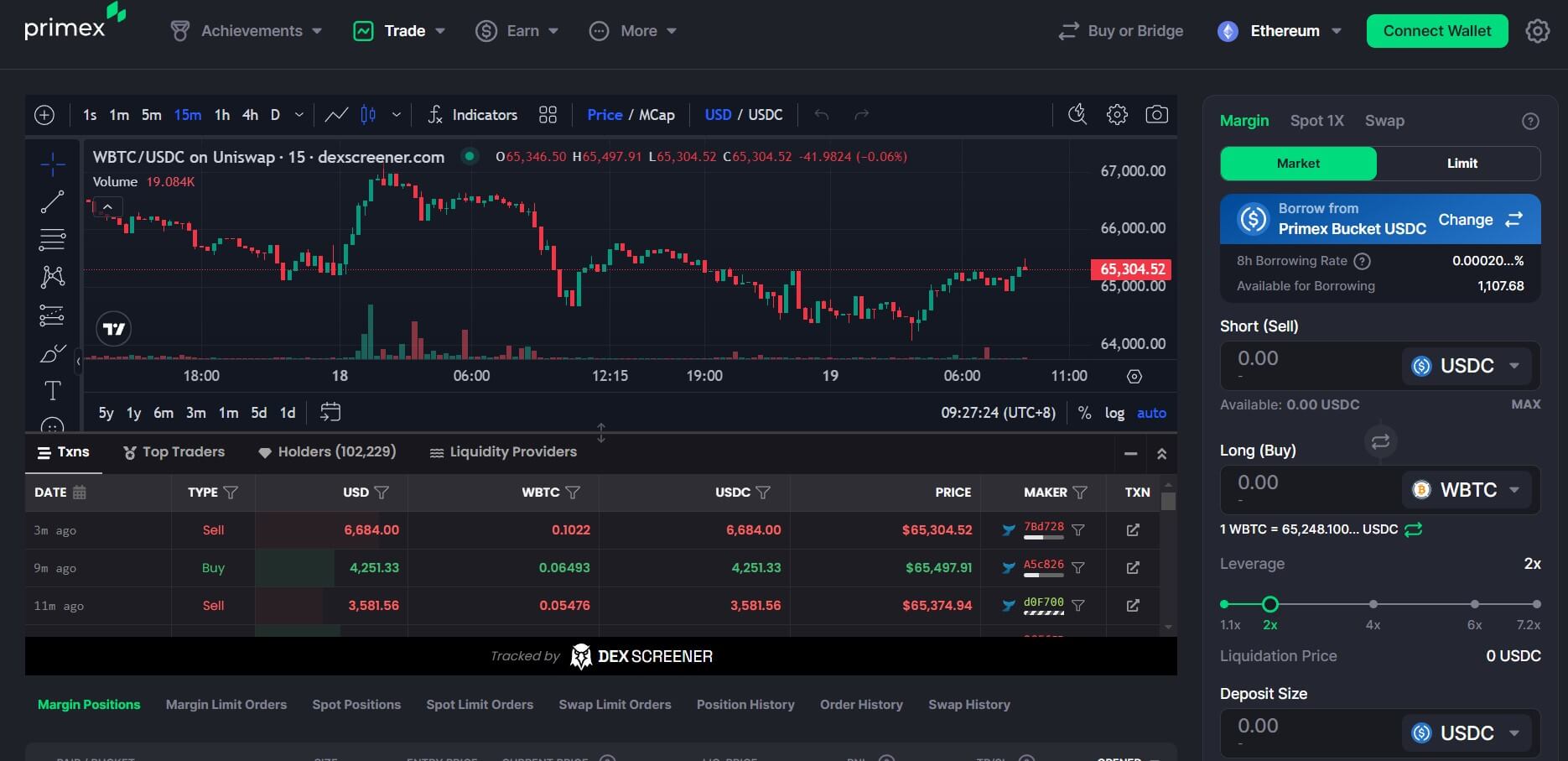Select the pattern drawing tool

tap(52, 277)
